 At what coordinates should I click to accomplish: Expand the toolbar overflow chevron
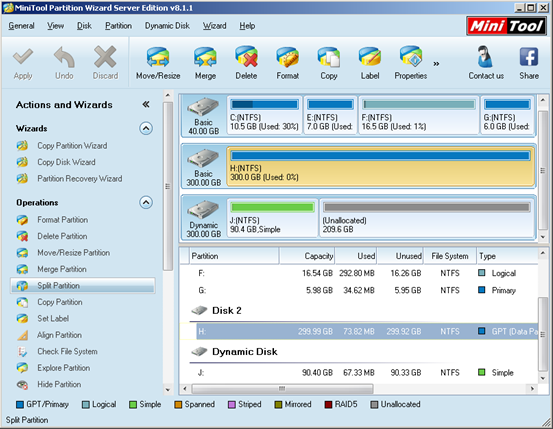[436, 64]
